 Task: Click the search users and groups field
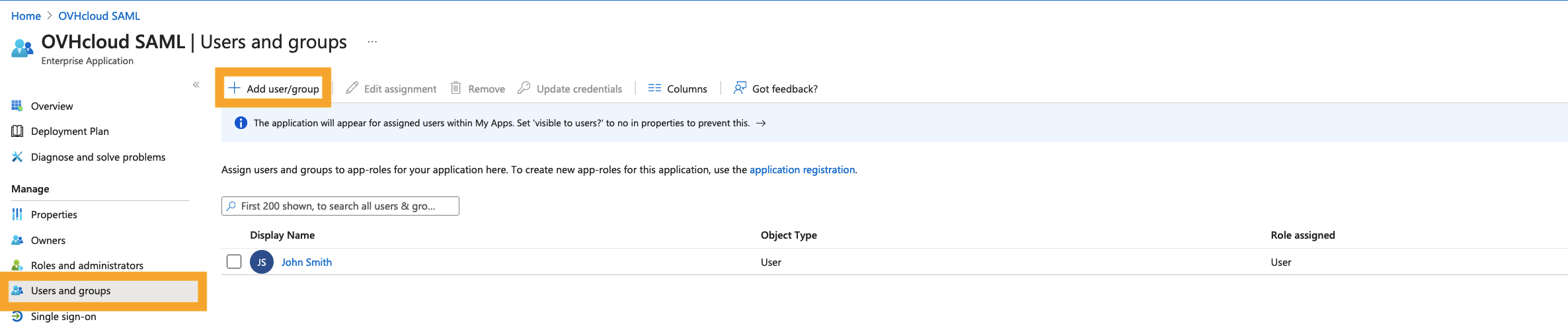tap(340, 206)
